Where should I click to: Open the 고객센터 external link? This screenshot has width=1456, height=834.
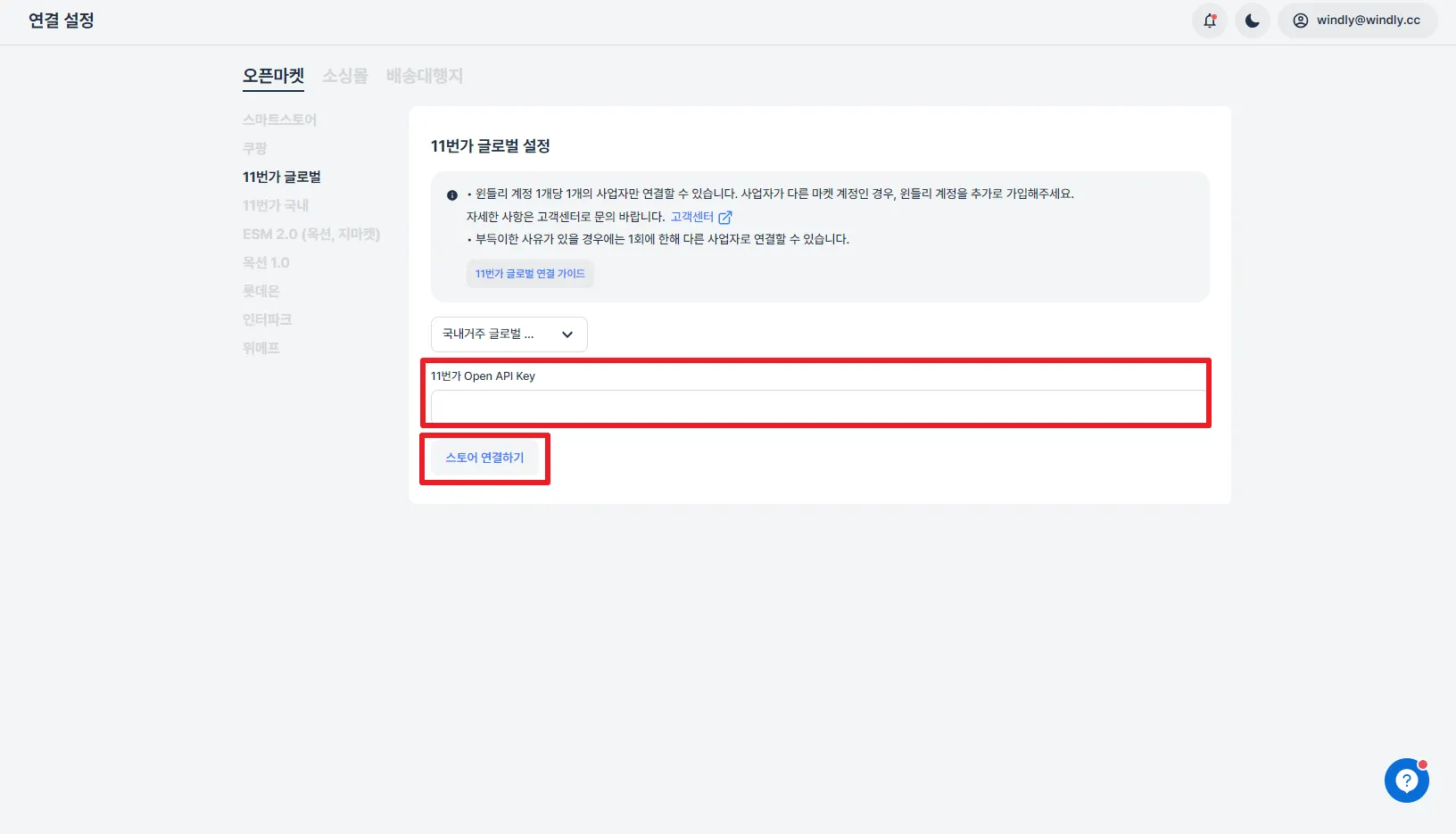tap(701, 217)
